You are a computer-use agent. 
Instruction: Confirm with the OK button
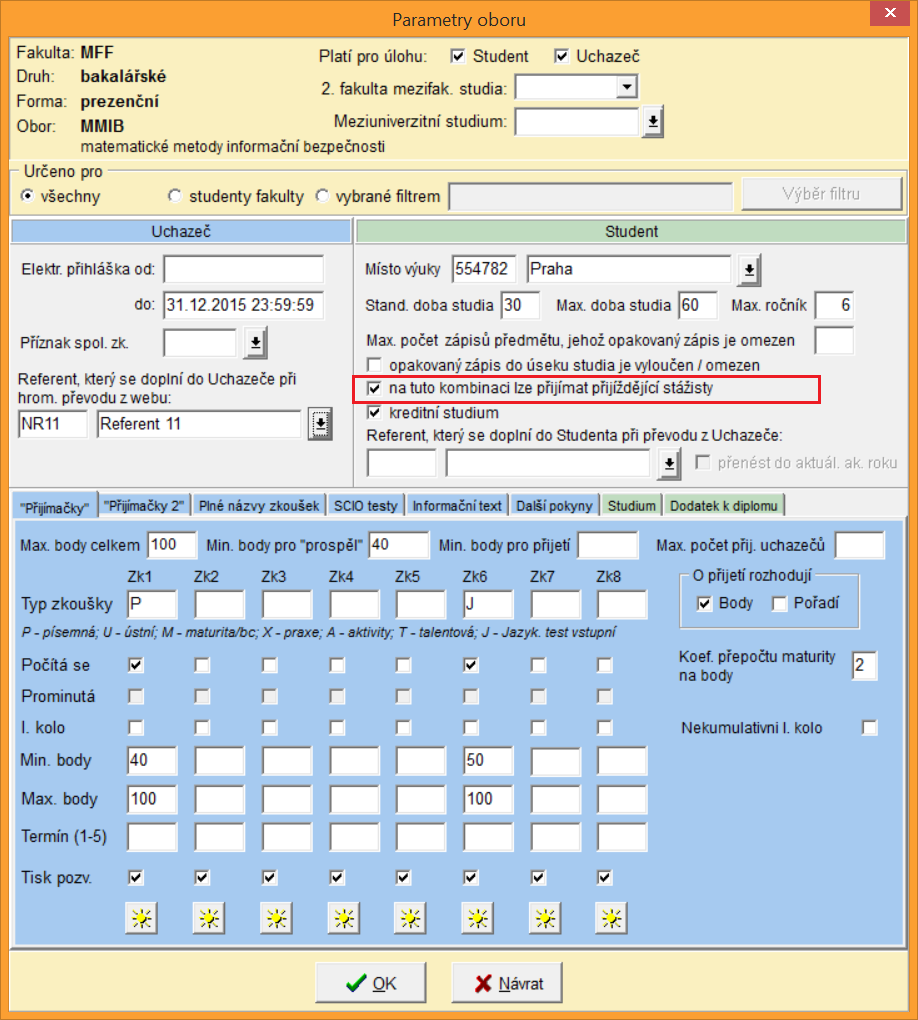(x=371, y=983)
